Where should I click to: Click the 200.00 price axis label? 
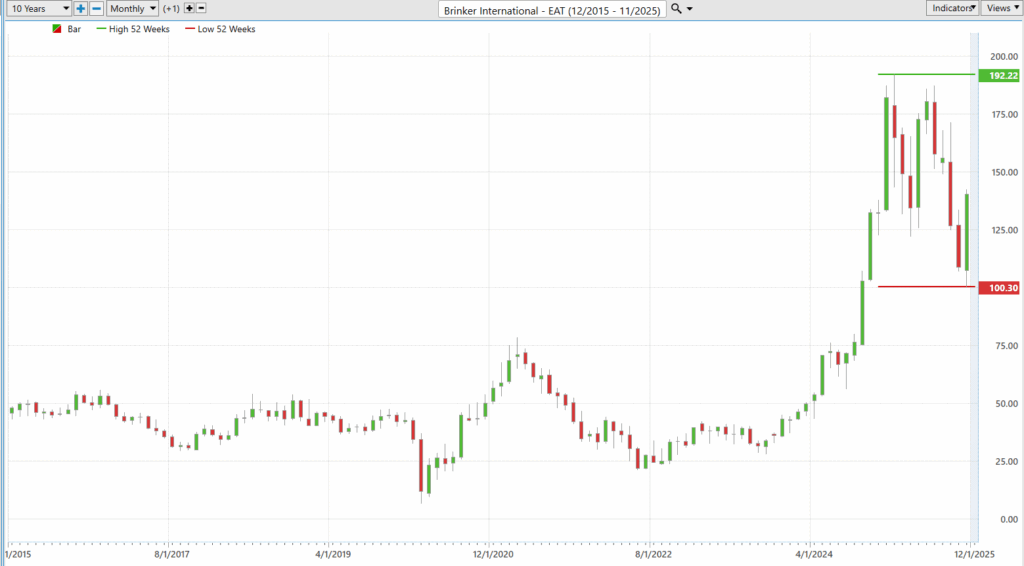tap(1004, 56)
